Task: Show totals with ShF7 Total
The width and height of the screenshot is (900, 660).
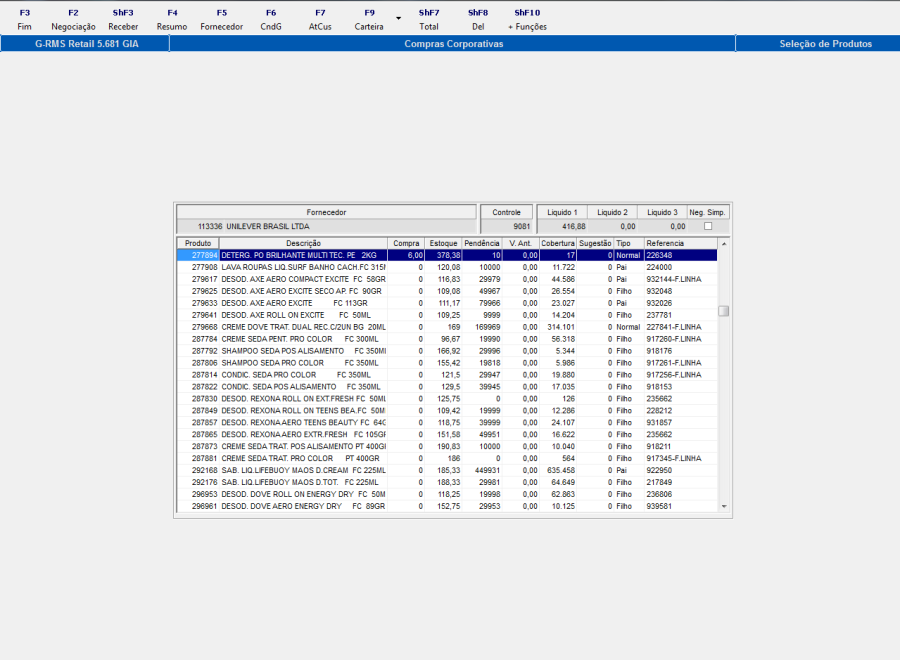Action: pos(429,20)
